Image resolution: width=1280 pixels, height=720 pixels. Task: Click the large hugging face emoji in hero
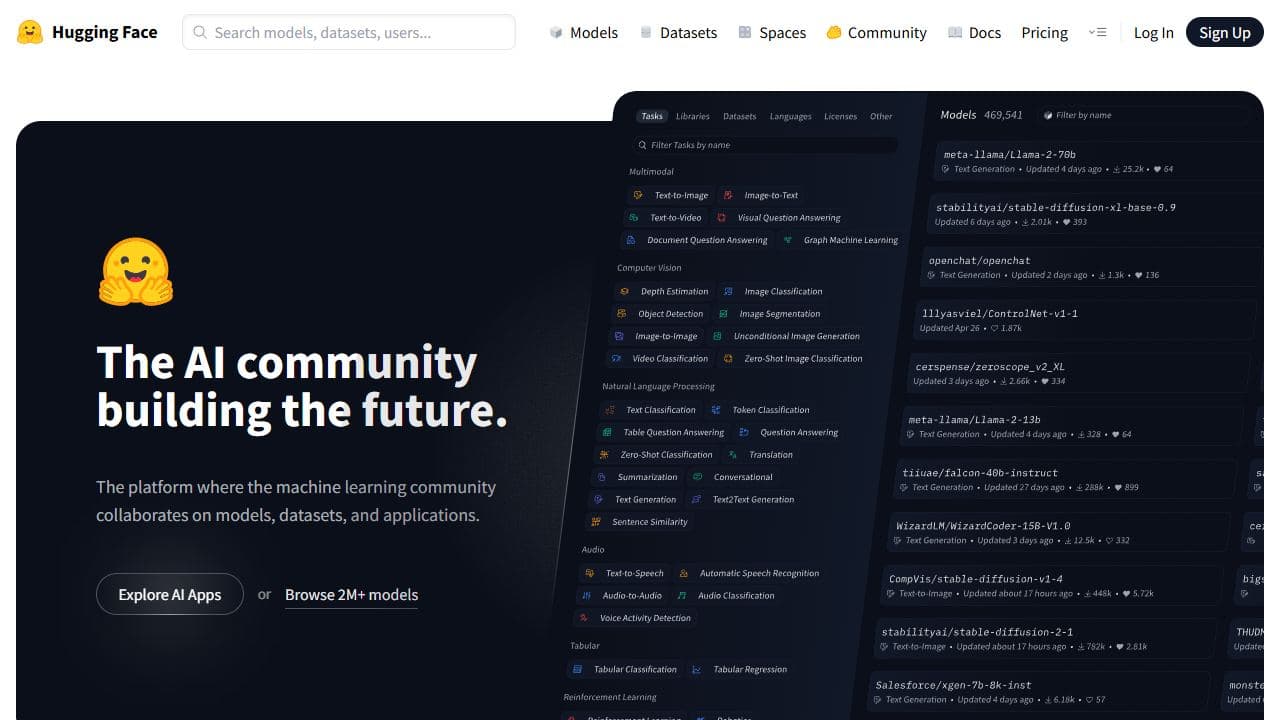pyautogui.click(x=136, y=272)
